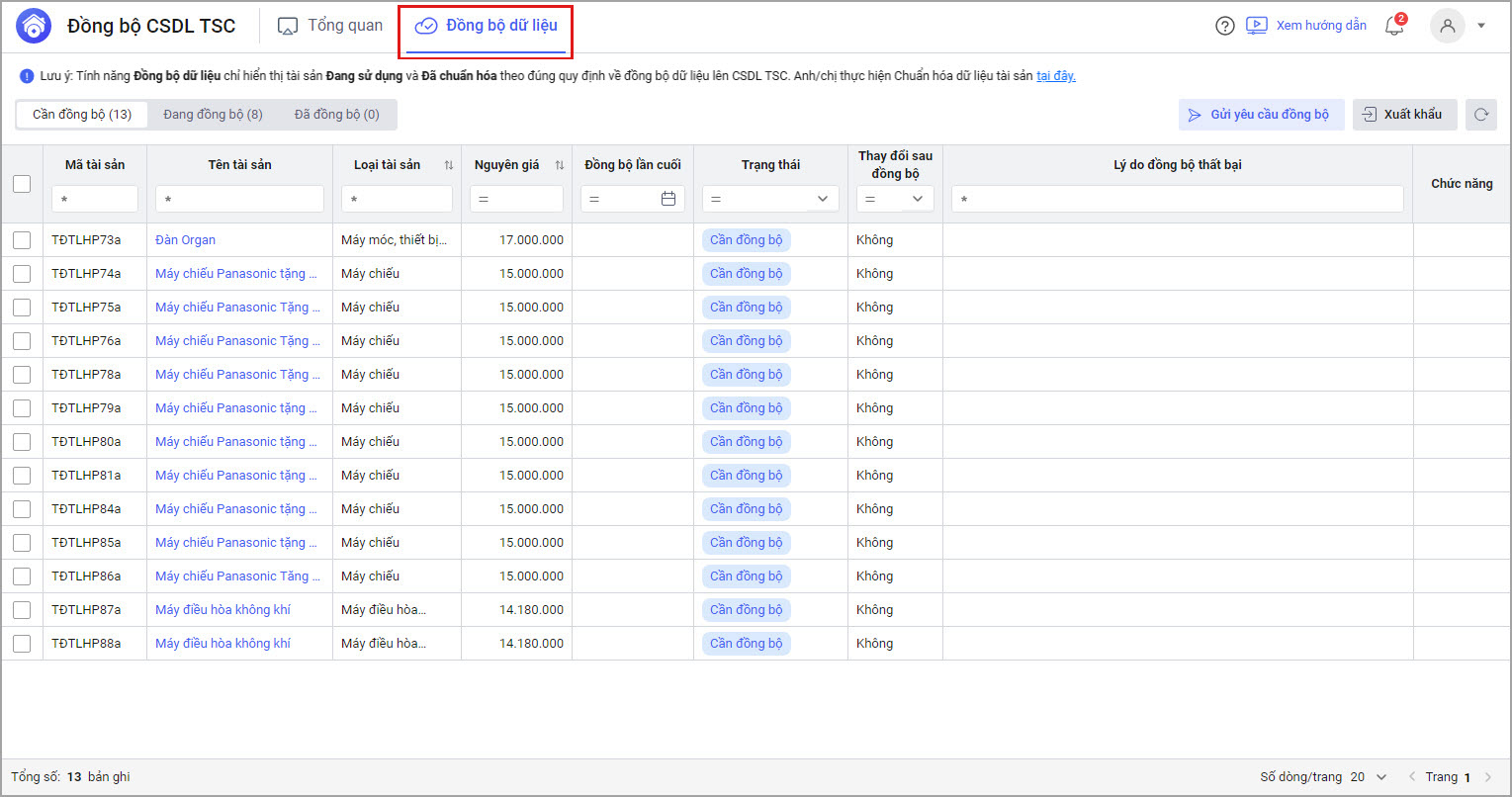Select checkbox for asset TĐTLHP88a
The height and width of the screenshot is (797, 1512).
(22, 644)
